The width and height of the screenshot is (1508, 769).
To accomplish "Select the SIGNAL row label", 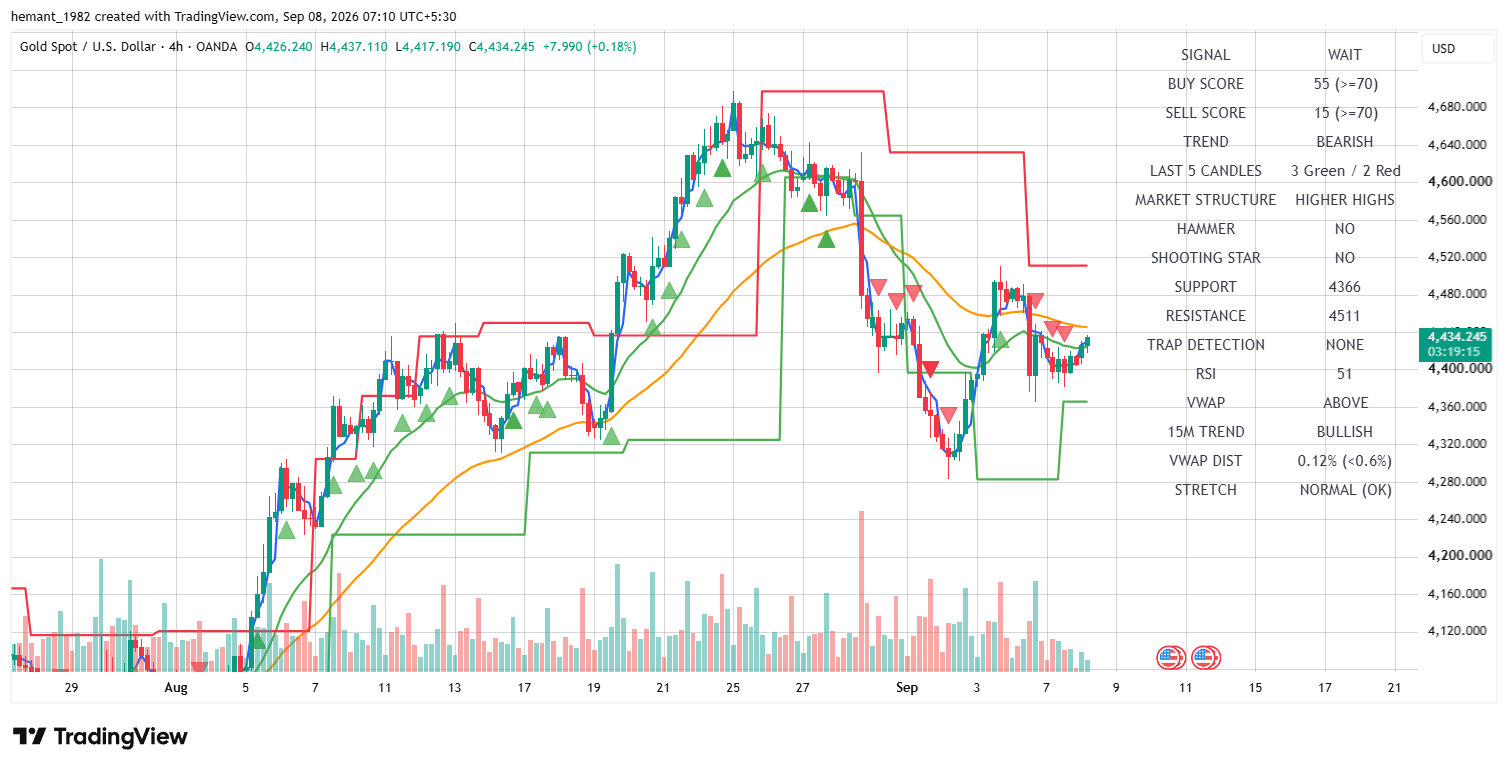I will [1205, 55].
